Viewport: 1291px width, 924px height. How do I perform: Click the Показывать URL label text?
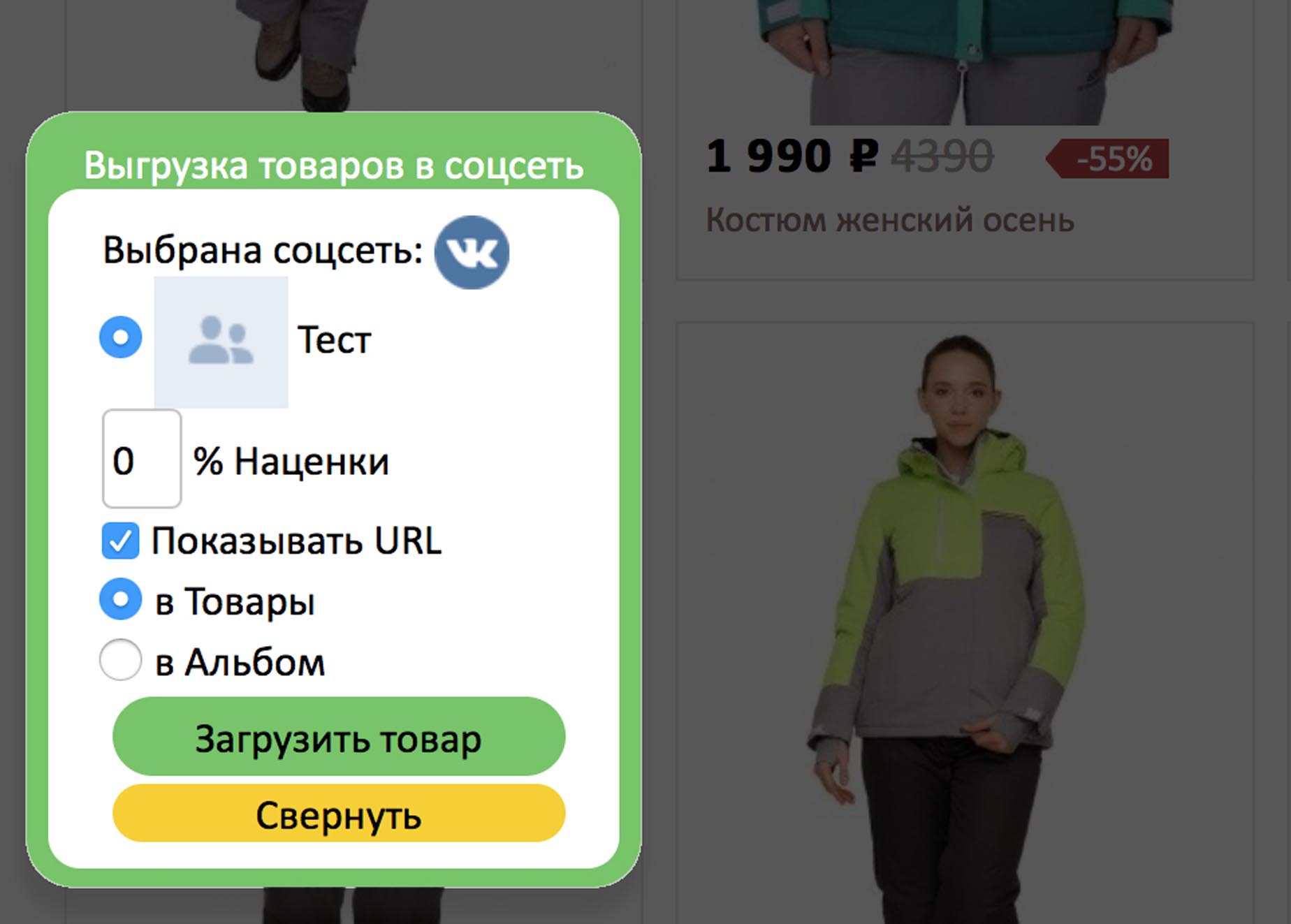297,541
